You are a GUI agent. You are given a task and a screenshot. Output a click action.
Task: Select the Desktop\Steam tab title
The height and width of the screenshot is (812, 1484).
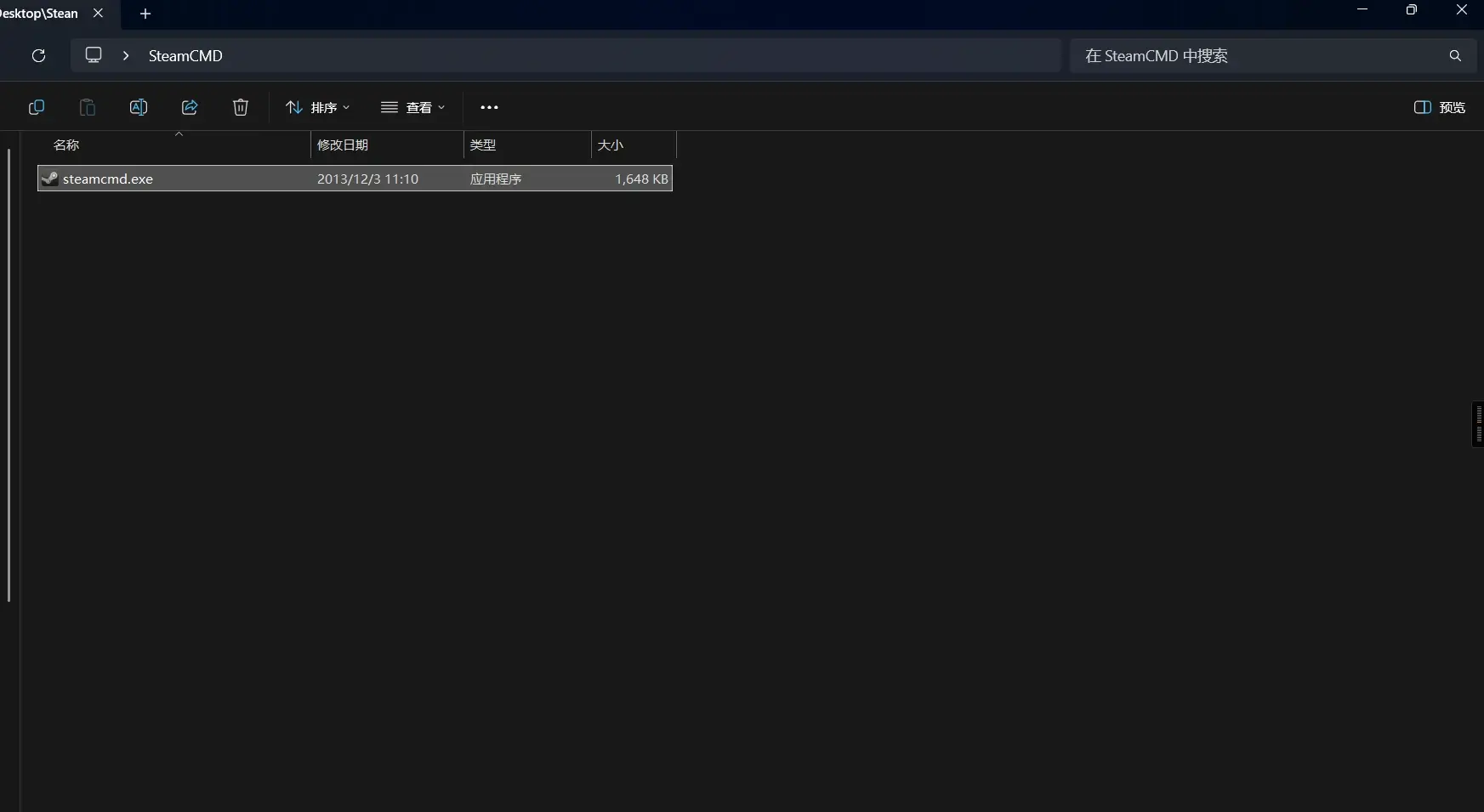[38, 14]
